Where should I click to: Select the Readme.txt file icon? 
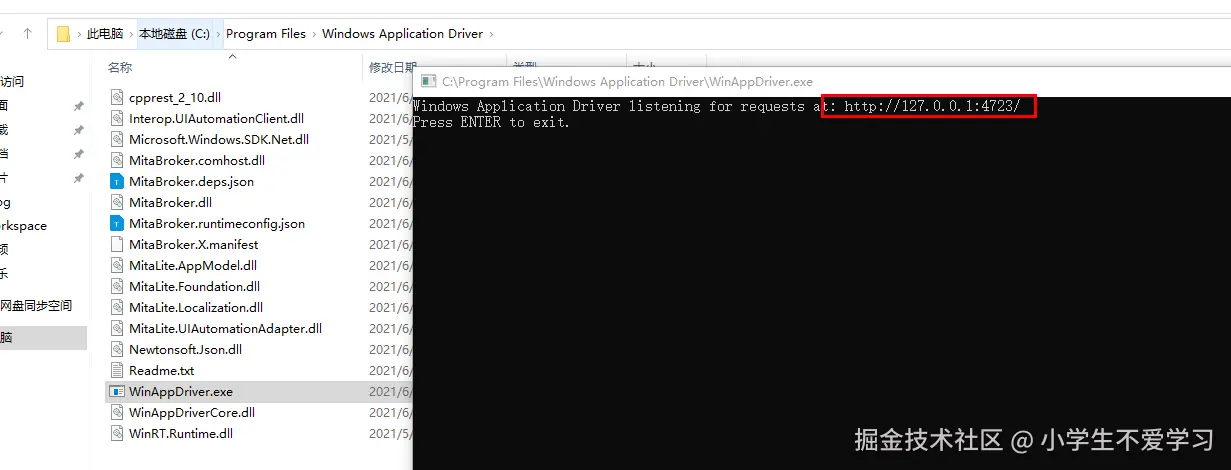tap(117, 370)
